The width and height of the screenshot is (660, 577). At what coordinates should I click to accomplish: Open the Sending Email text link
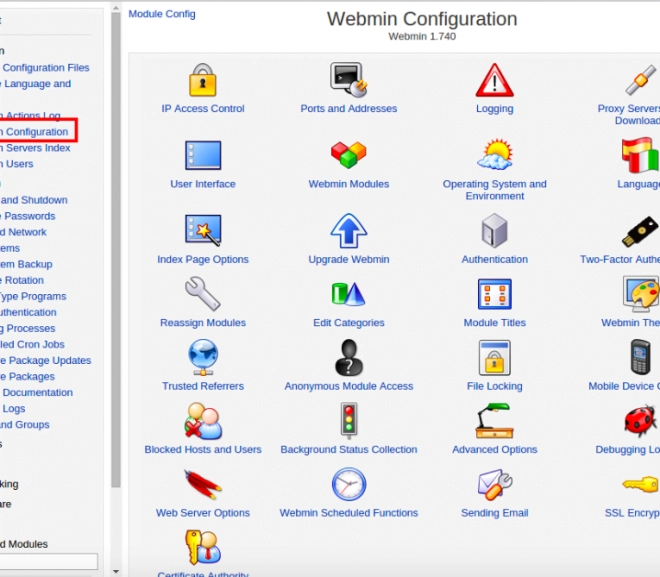[x=495, y=513]
